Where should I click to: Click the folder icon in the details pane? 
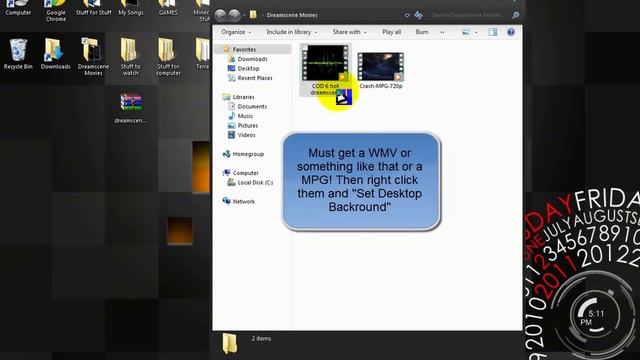pyautogui.click(x=229, y=343)
